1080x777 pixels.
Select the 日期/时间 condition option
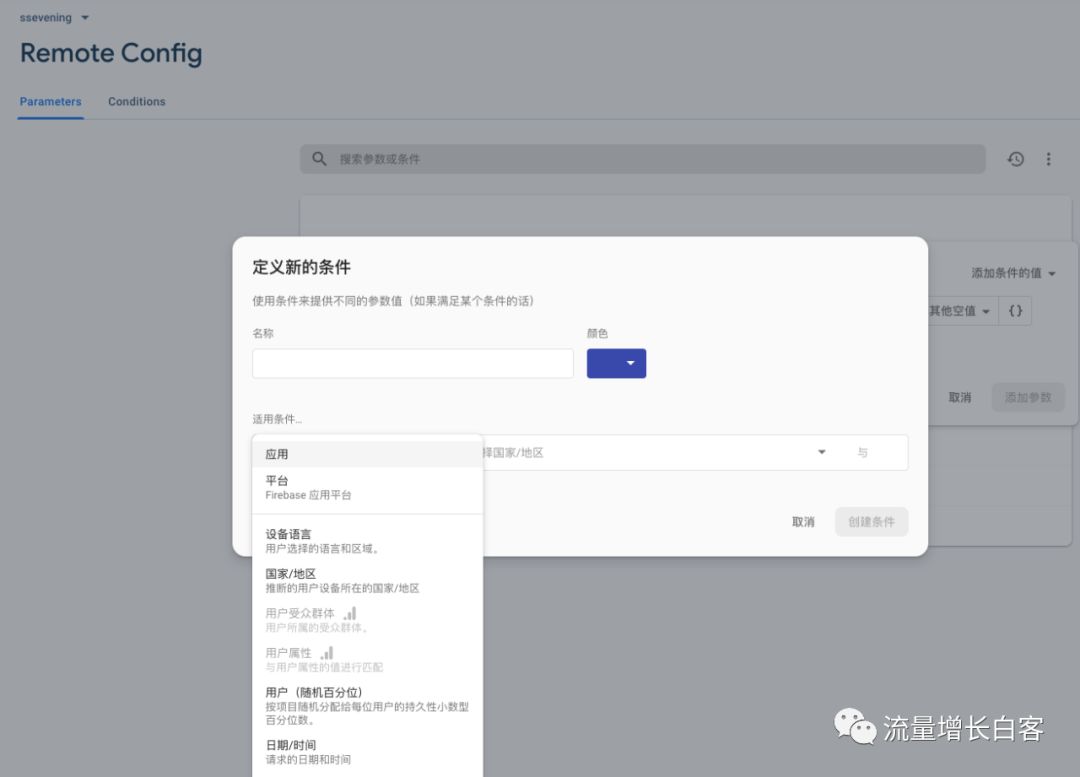point(367,752)
